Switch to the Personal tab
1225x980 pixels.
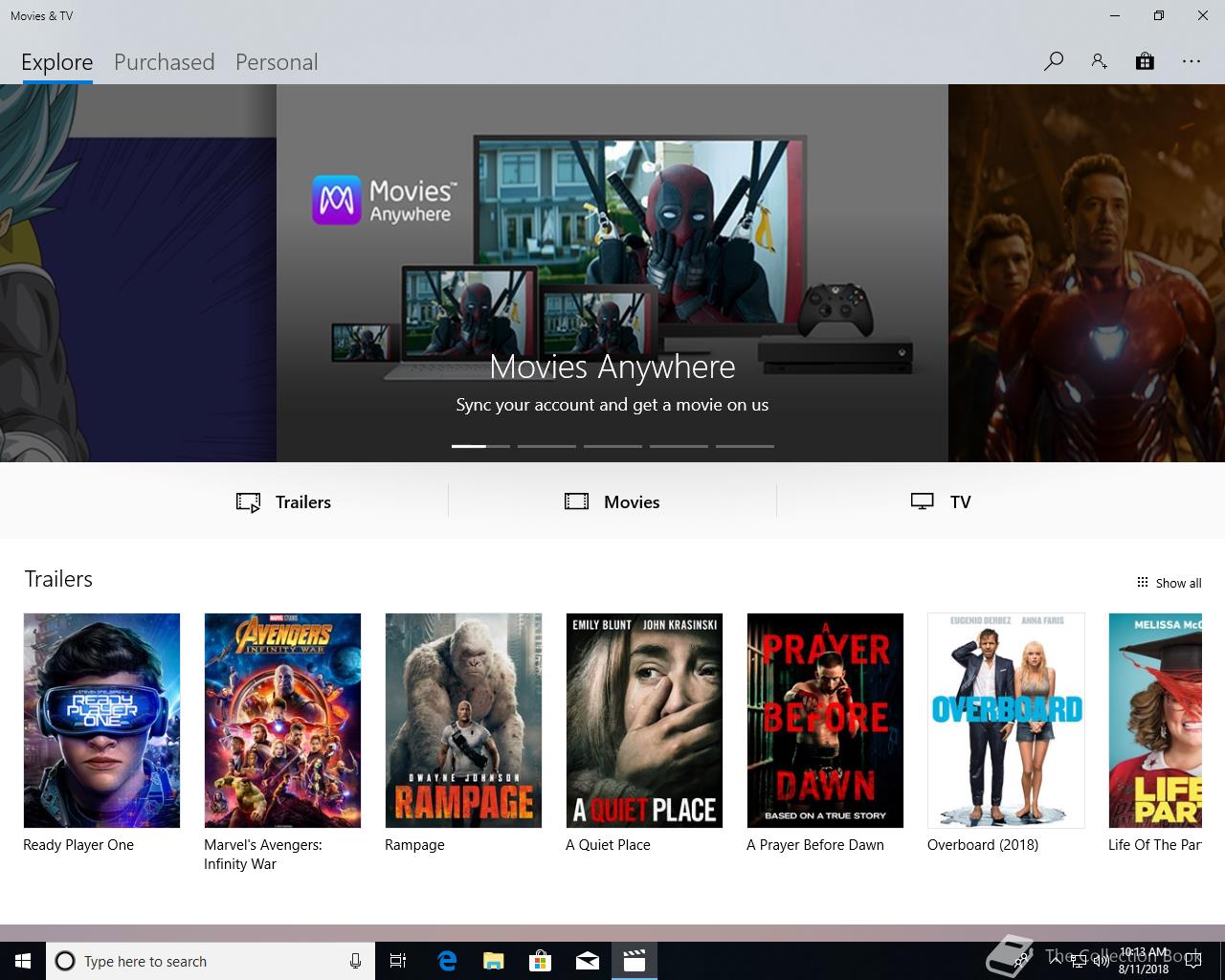tap(277, 62)
